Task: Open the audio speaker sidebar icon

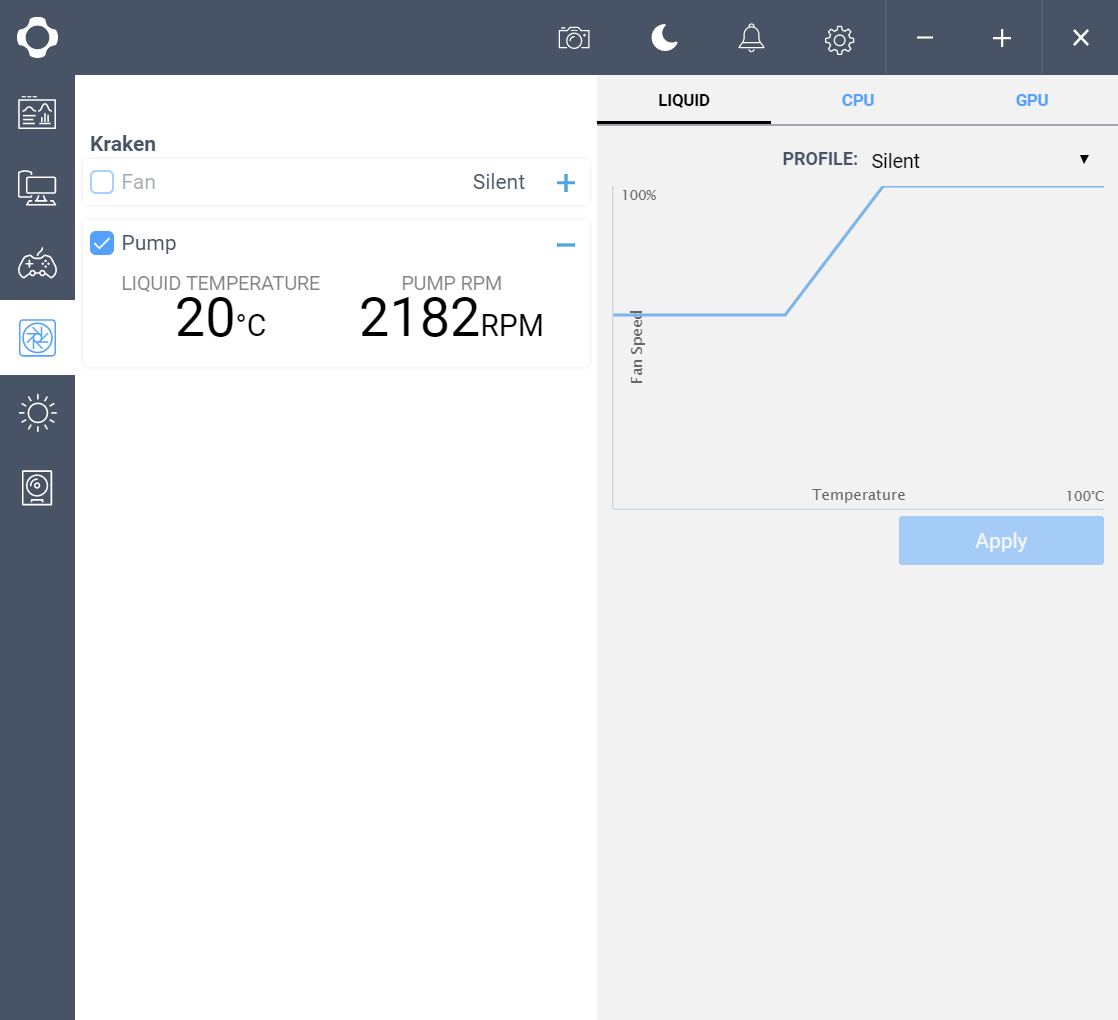Action: pyautogui.click(x=37, y=488)
